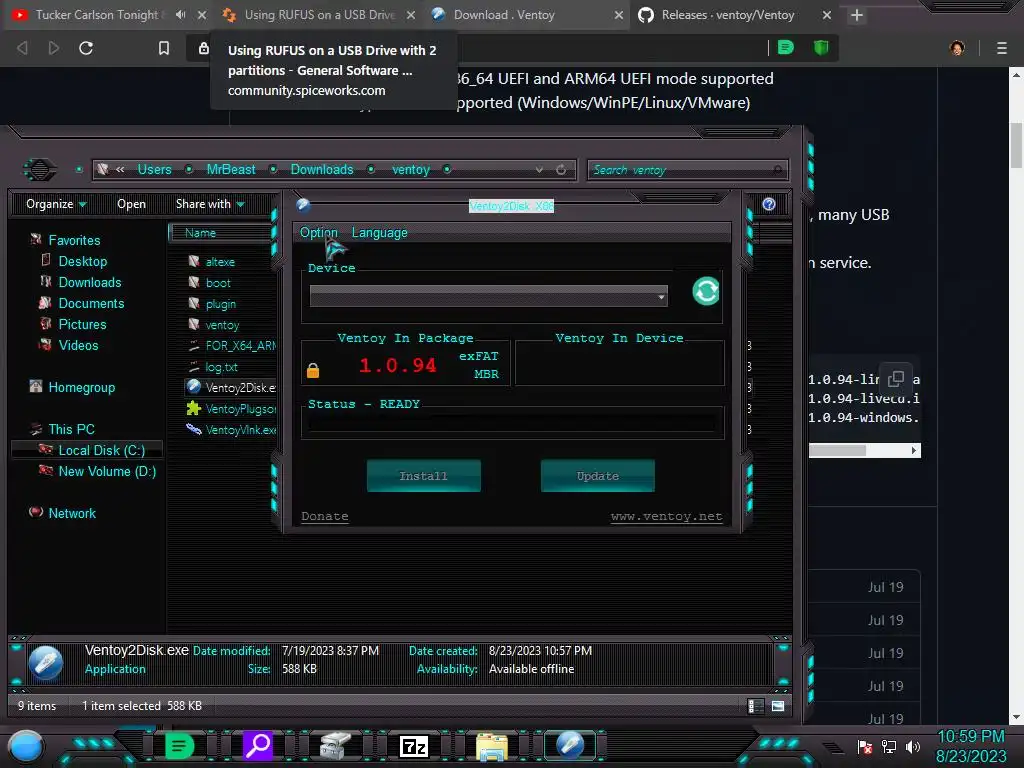
Task: Click the Explorer back navigation icon
Action: [x=40, y=170]
